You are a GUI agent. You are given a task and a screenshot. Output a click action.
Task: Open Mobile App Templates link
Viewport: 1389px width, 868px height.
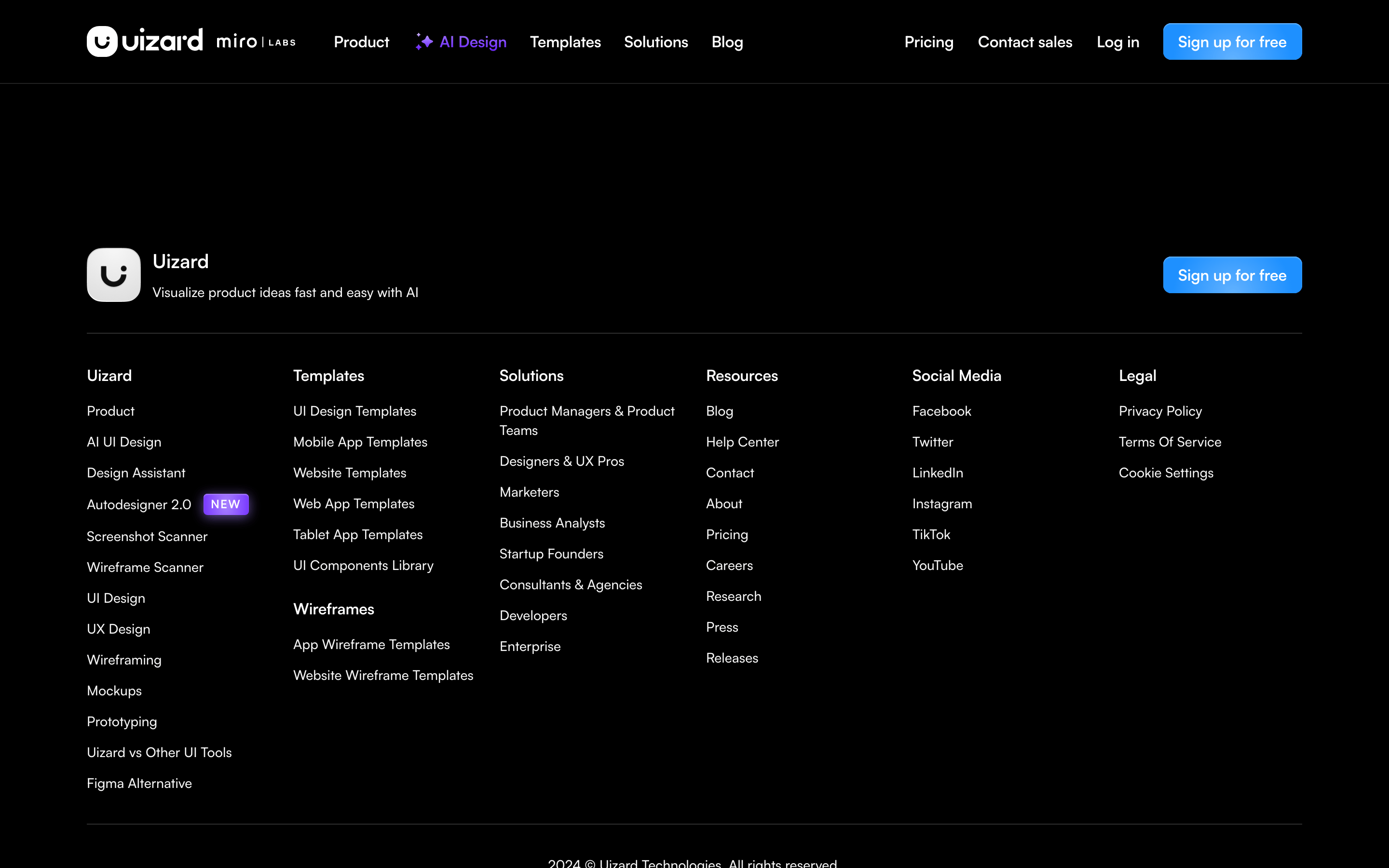coord(360,442)
